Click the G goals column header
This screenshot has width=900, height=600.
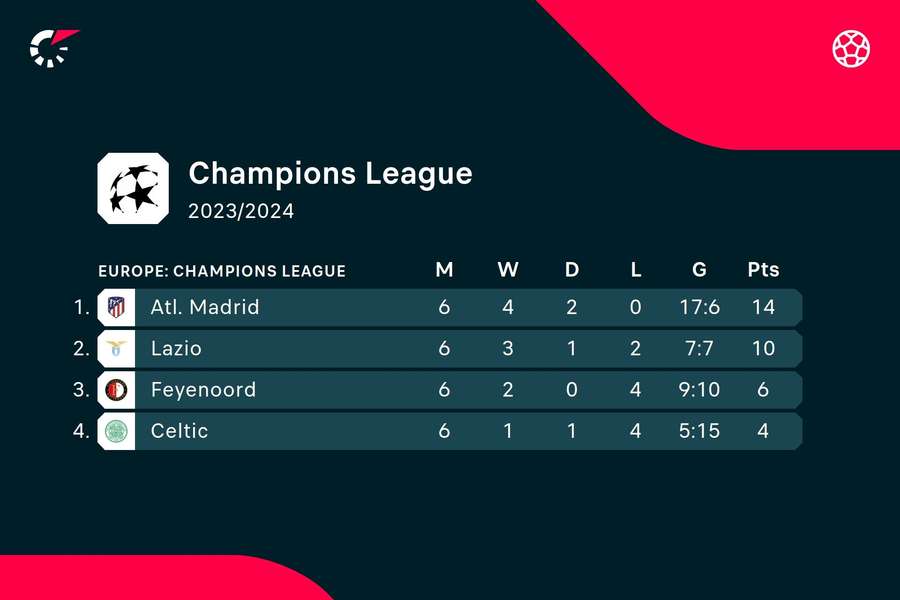coord(699,269)
